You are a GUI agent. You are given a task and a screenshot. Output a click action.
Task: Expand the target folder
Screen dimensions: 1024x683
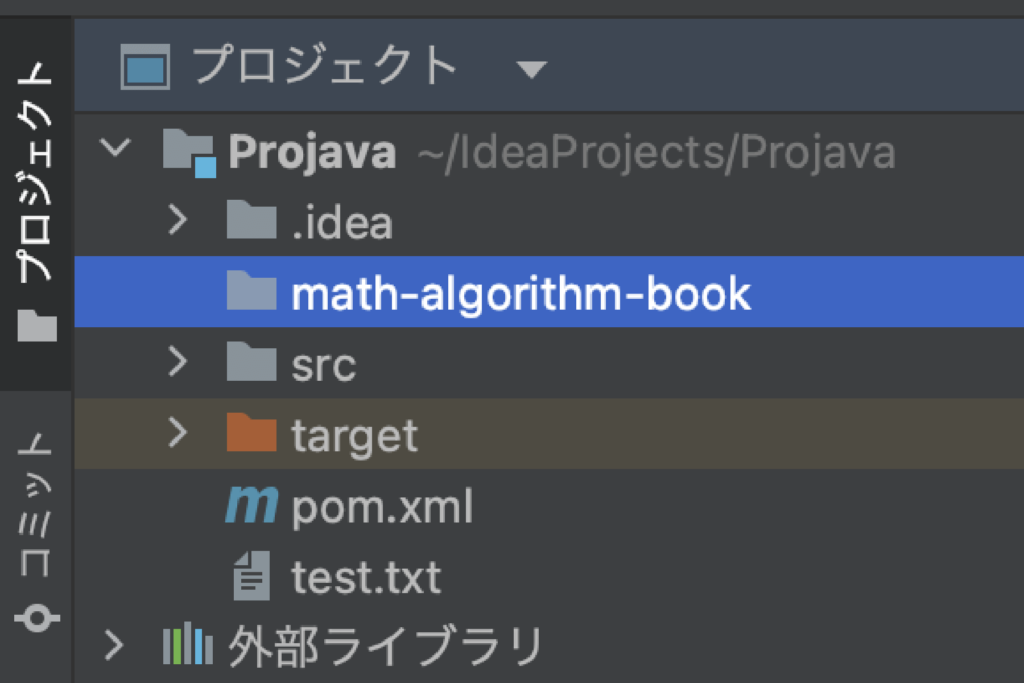click(177, 432)
